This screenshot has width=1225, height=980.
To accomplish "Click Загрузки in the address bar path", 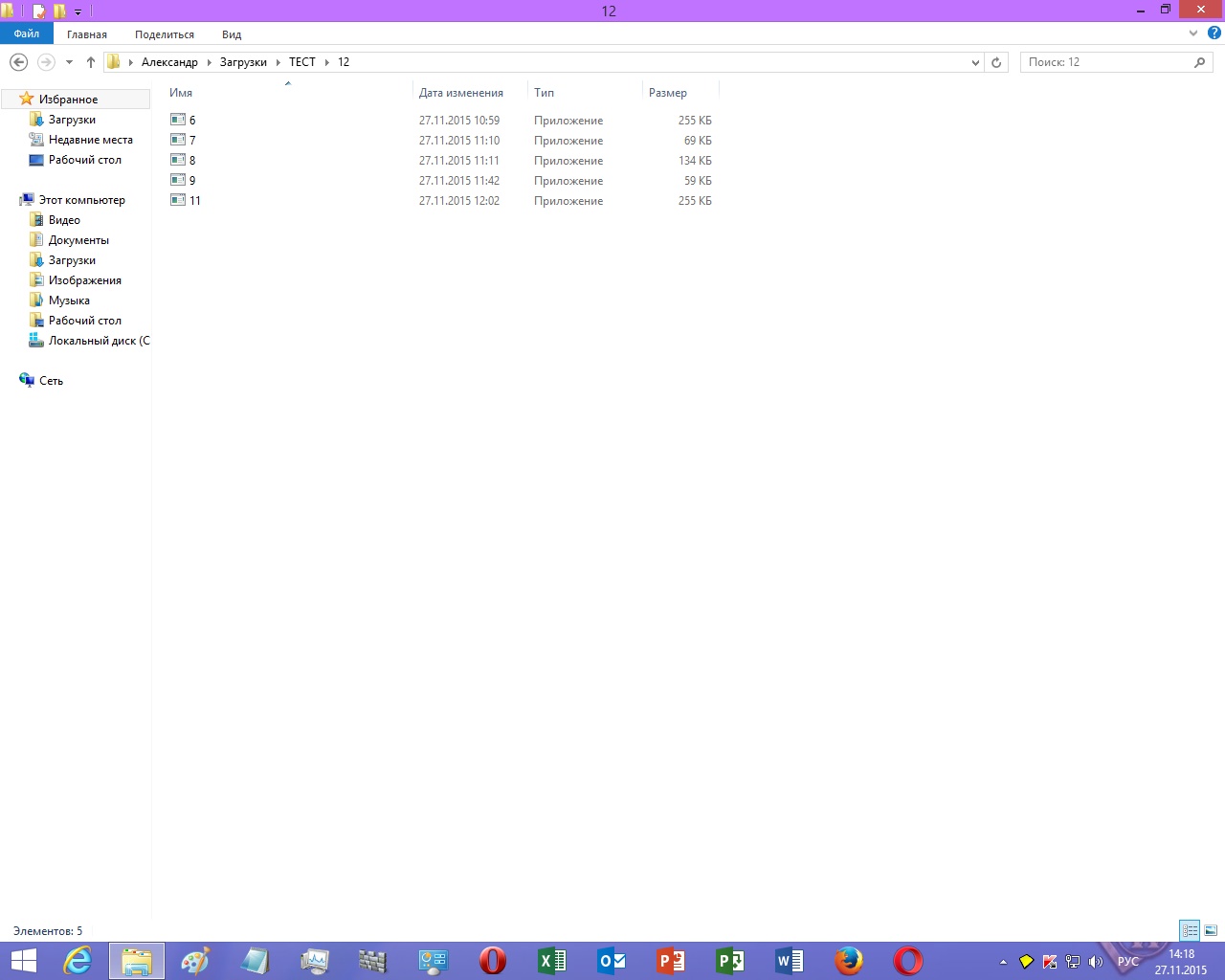I will 243,62.
